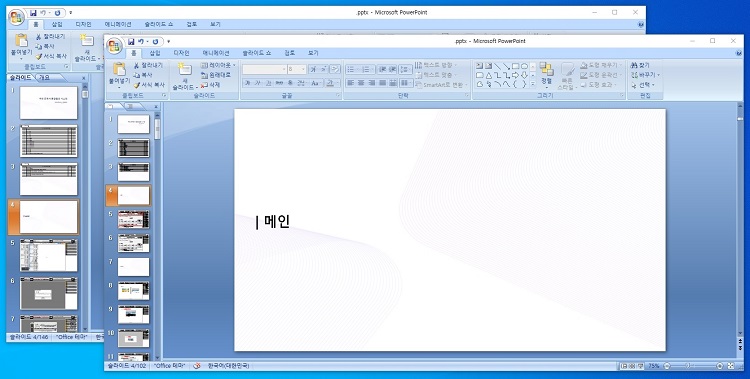Click 찾기 (Find) in the editing group
The height and width of the screenshot is (379, 750).
point(640,65)
